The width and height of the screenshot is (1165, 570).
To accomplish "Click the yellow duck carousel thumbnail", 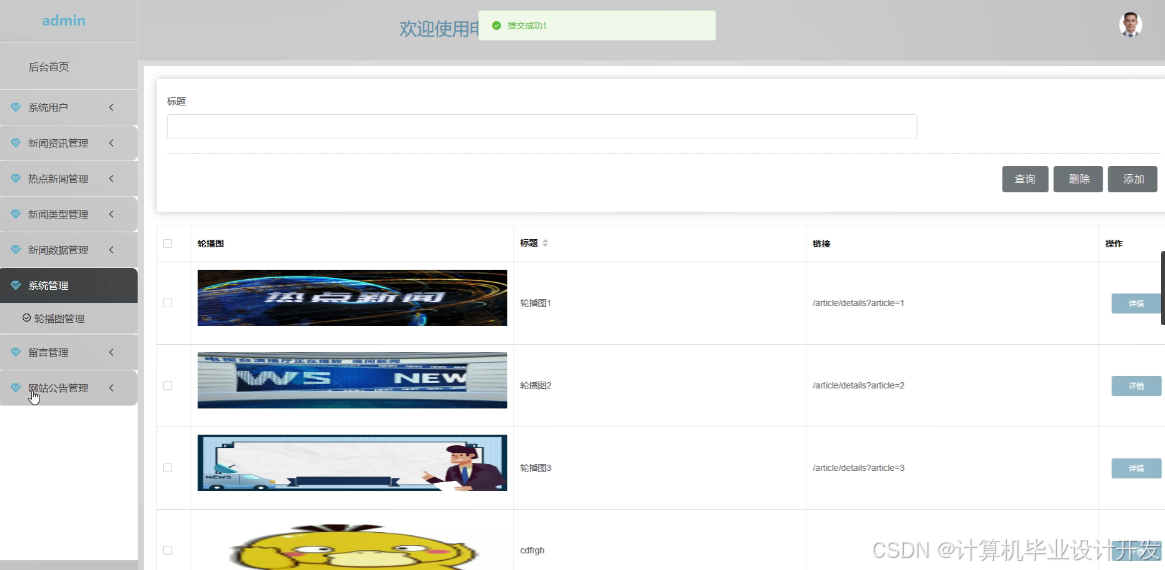I will 352,545.
